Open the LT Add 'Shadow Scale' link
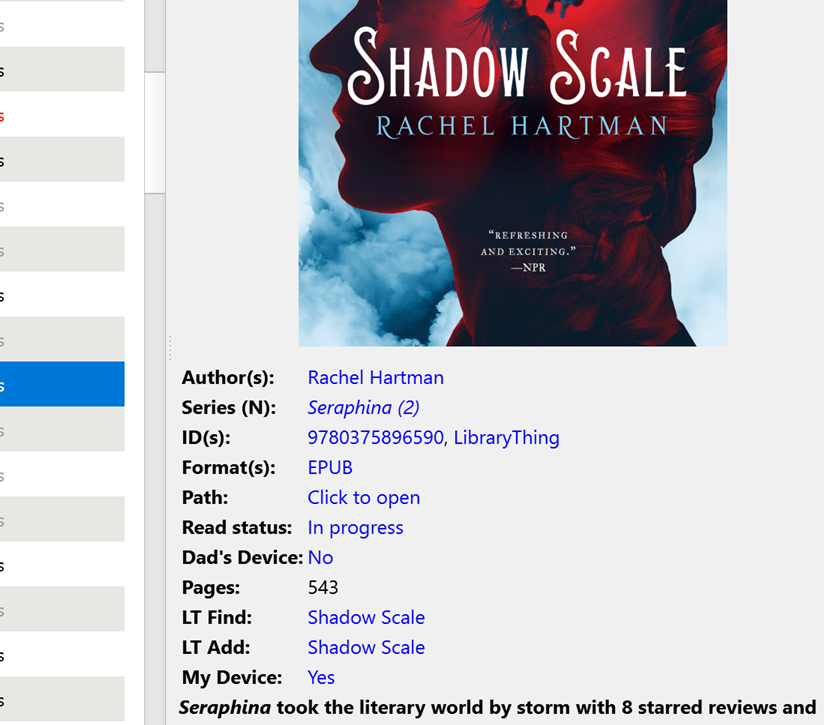 point(366,647)
